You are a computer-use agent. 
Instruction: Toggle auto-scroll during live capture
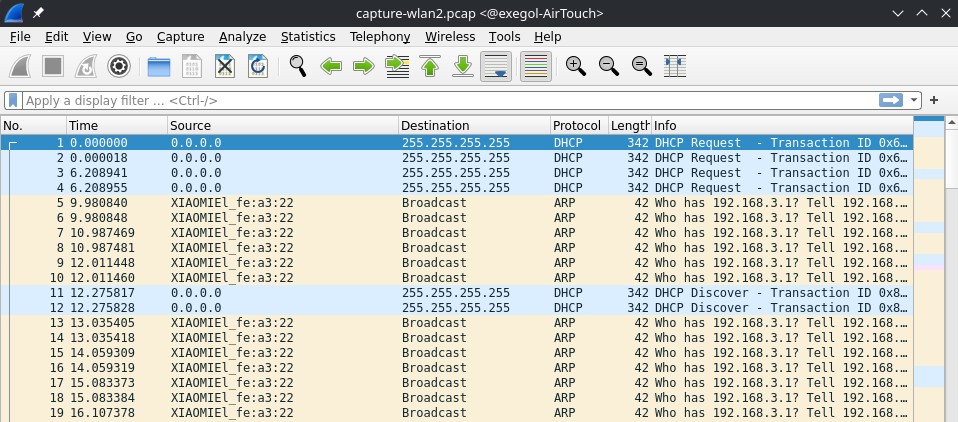(497, 67)
